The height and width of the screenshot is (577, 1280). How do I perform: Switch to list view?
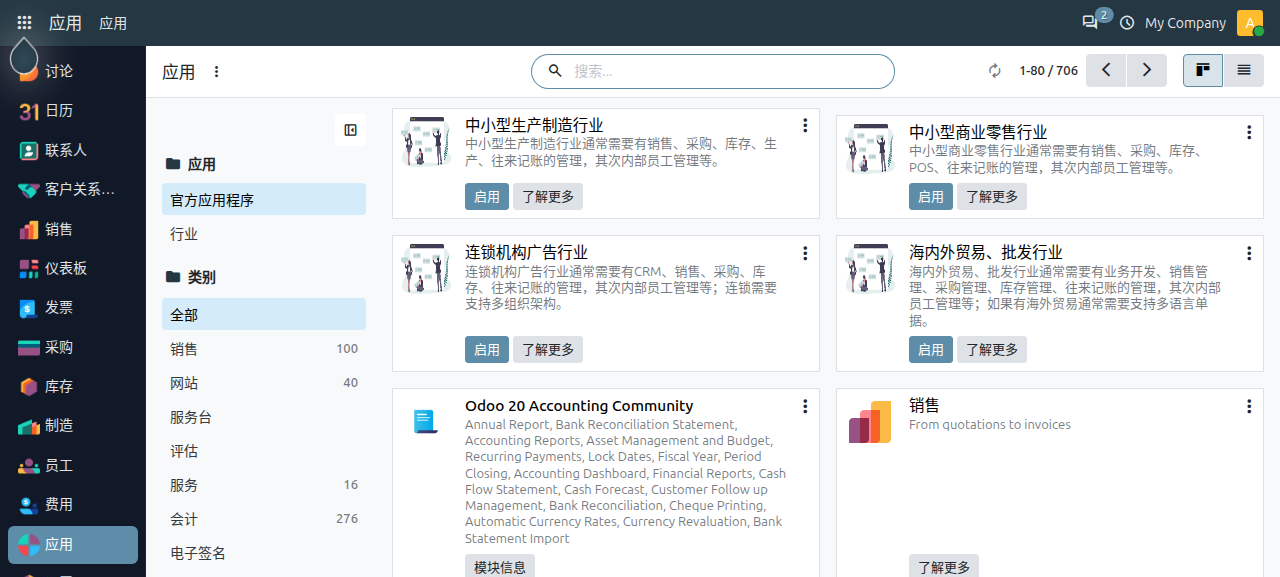click(1244, 70)
